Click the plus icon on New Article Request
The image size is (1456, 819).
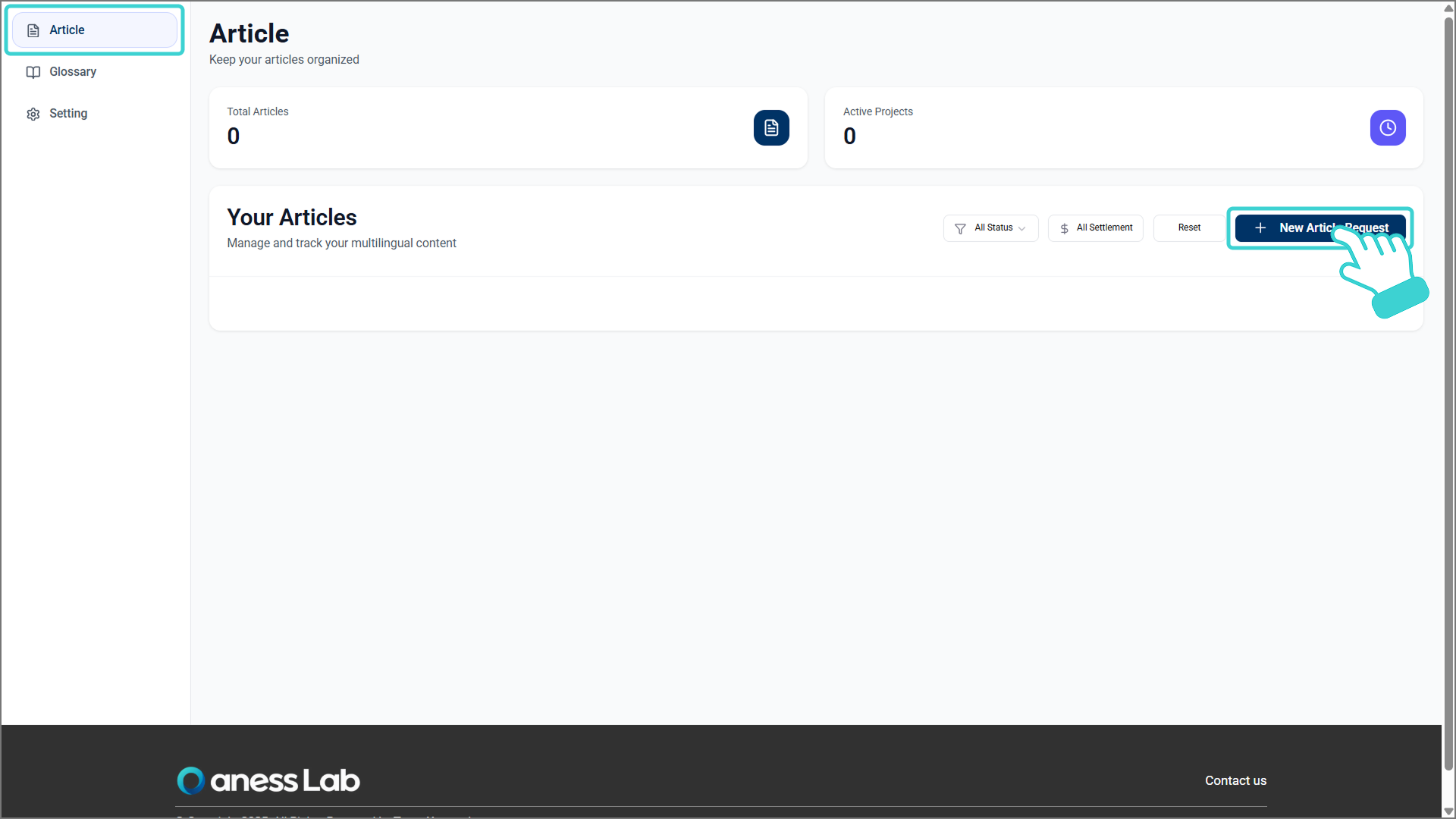point(1260,228)
